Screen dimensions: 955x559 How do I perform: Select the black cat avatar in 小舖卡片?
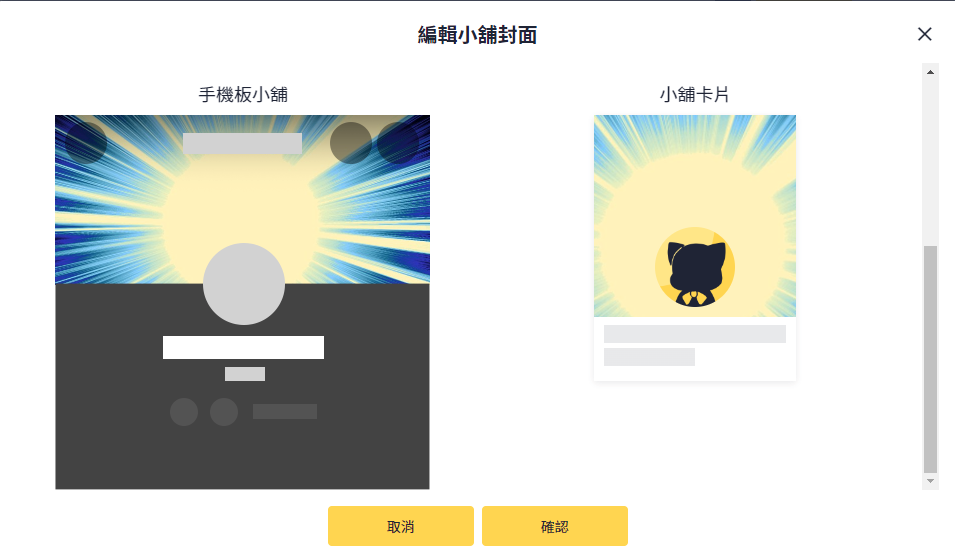[695, 267]
